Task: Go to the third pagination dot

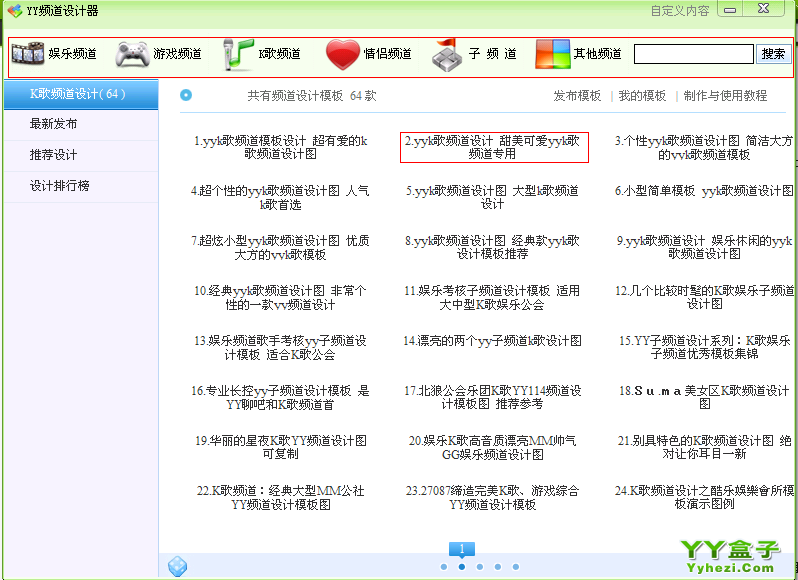Action: [479, 567]
